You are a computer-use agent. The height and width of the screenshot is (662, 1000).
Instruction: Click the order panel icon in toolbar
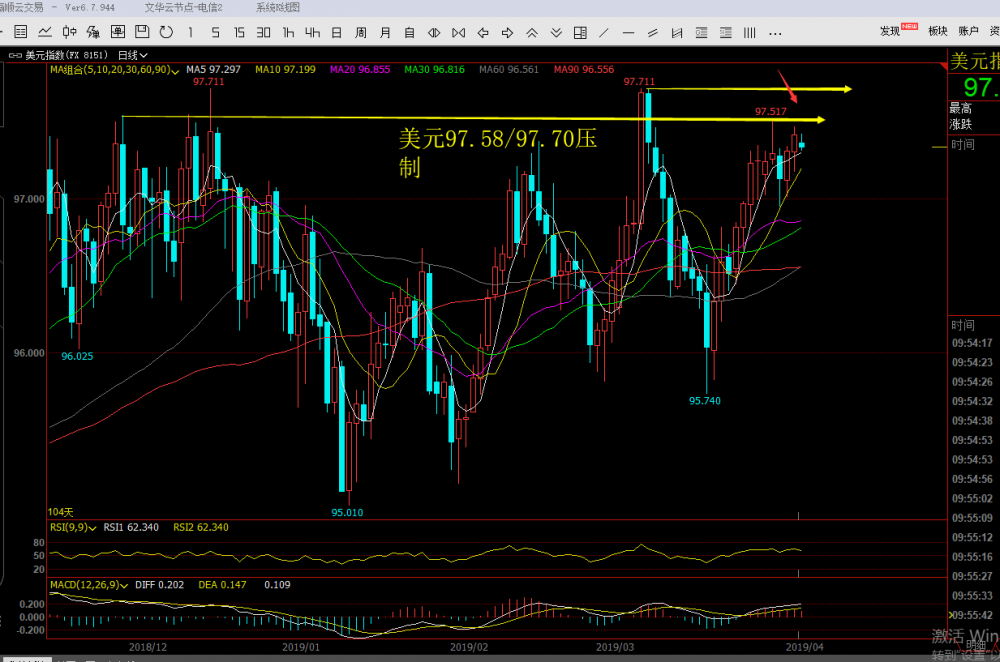[x=118, y=32]
